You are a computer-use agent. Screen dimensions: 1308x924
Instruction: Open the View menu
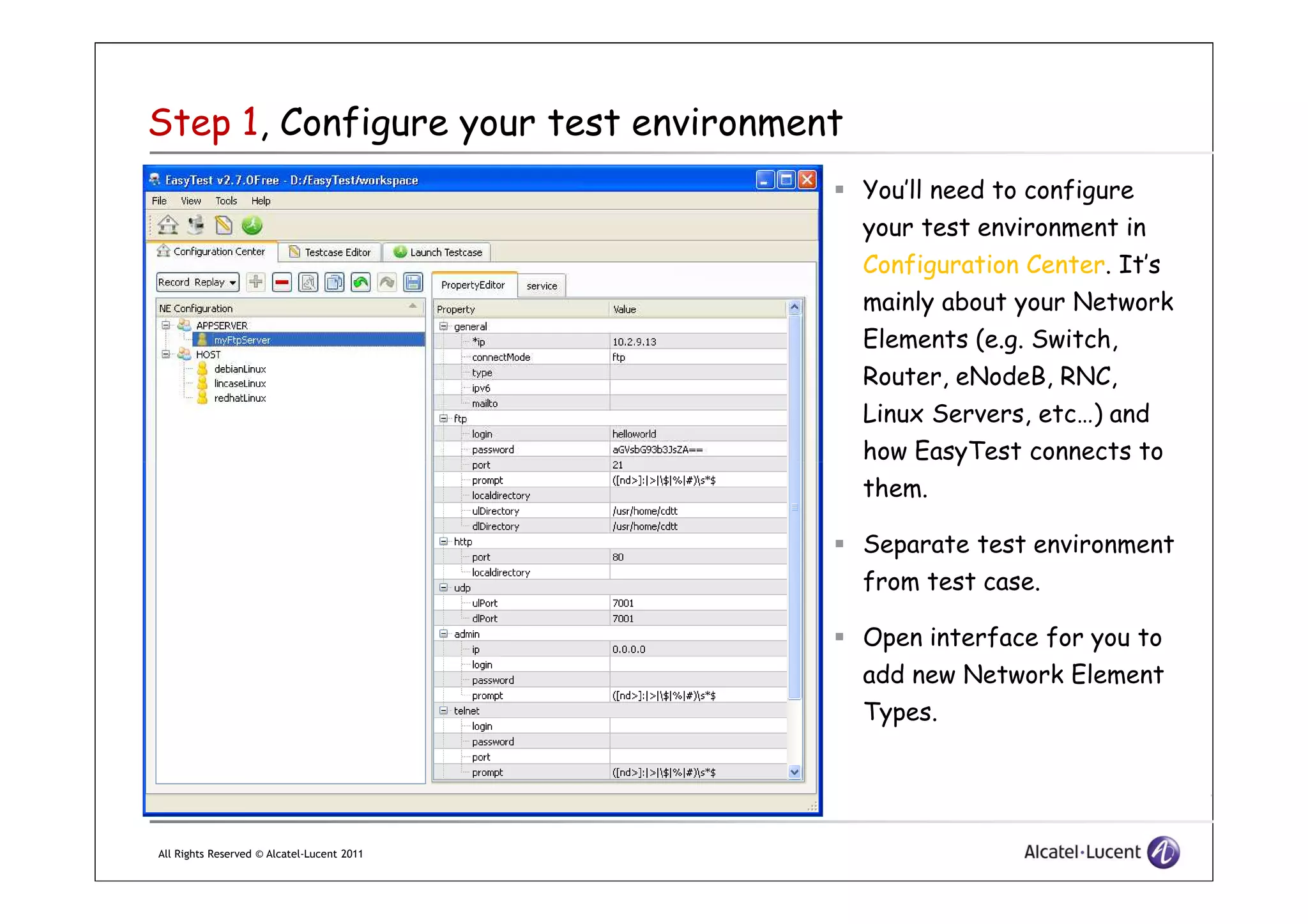(191, 201)
